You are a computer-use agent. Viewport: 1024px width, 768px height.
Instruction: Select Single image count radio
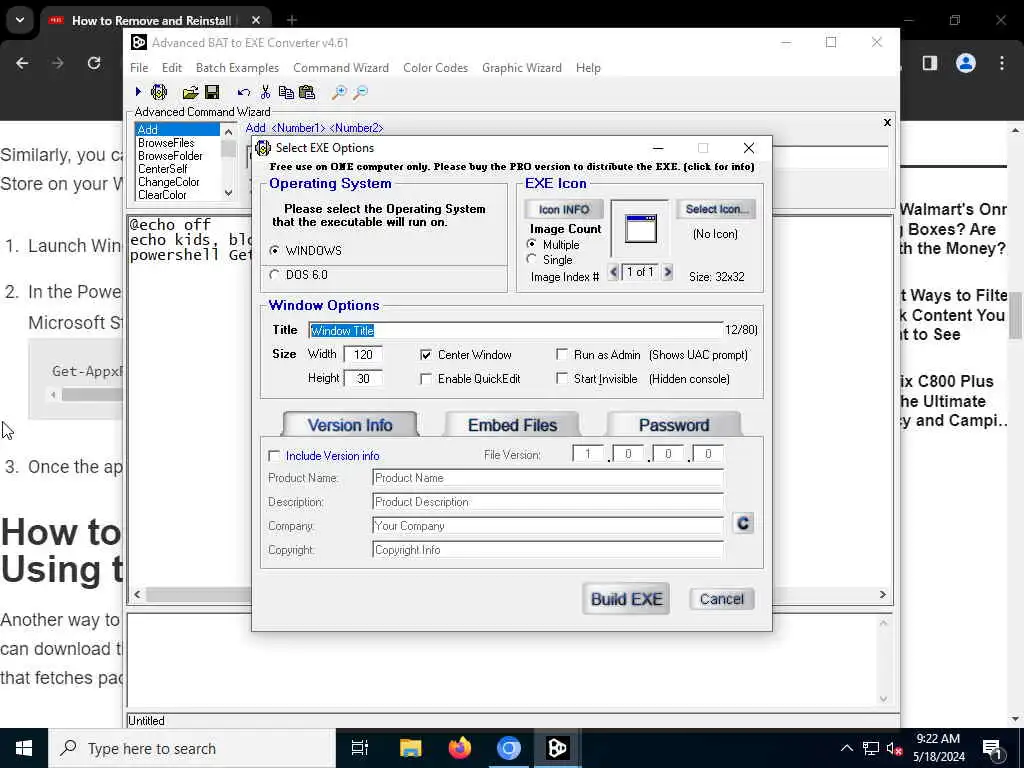click(x=532, y=259)
